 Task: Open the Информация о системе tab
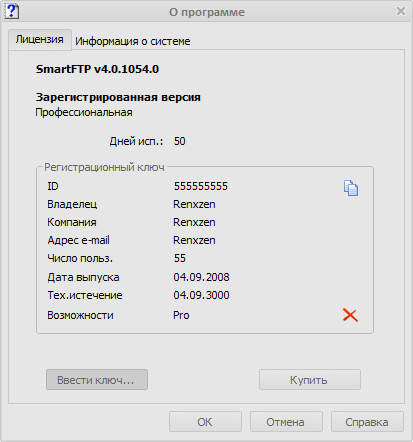[x=133, y=41]
